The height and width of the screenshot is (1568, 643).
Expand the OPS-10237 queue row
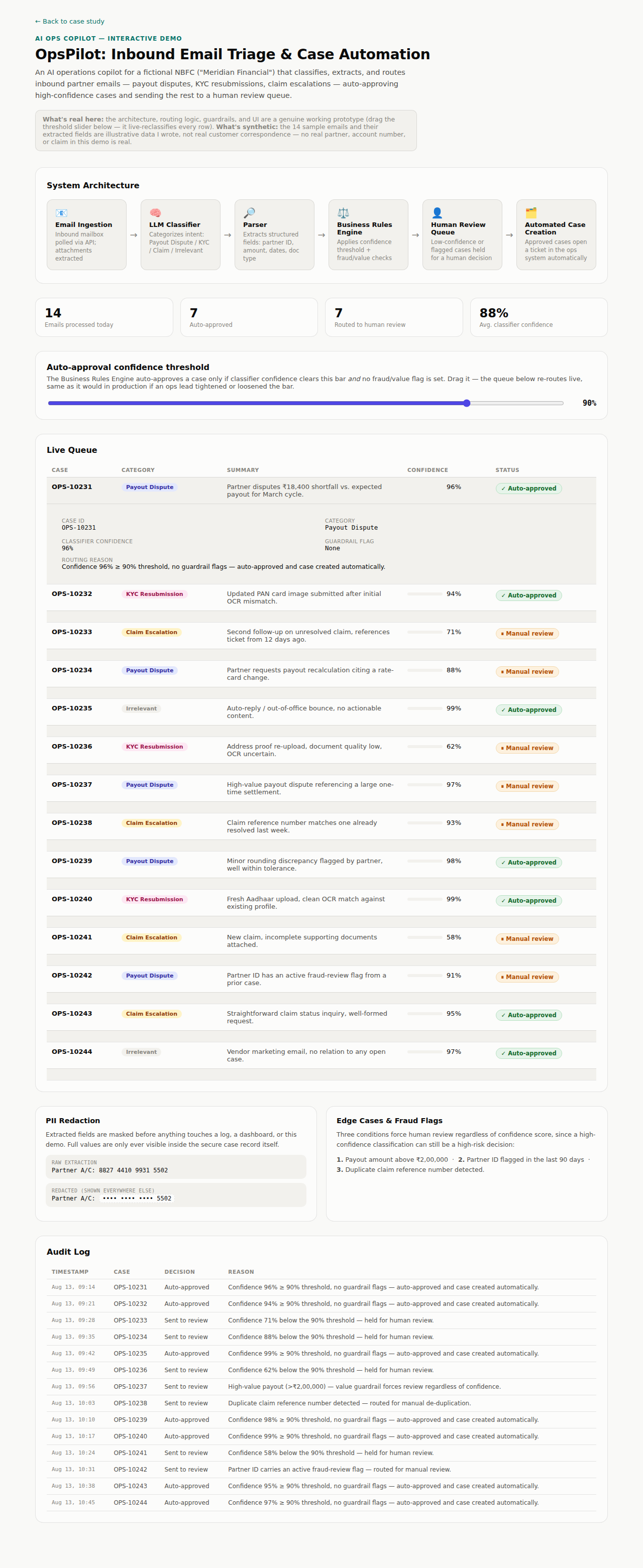[x=321, y=788]
